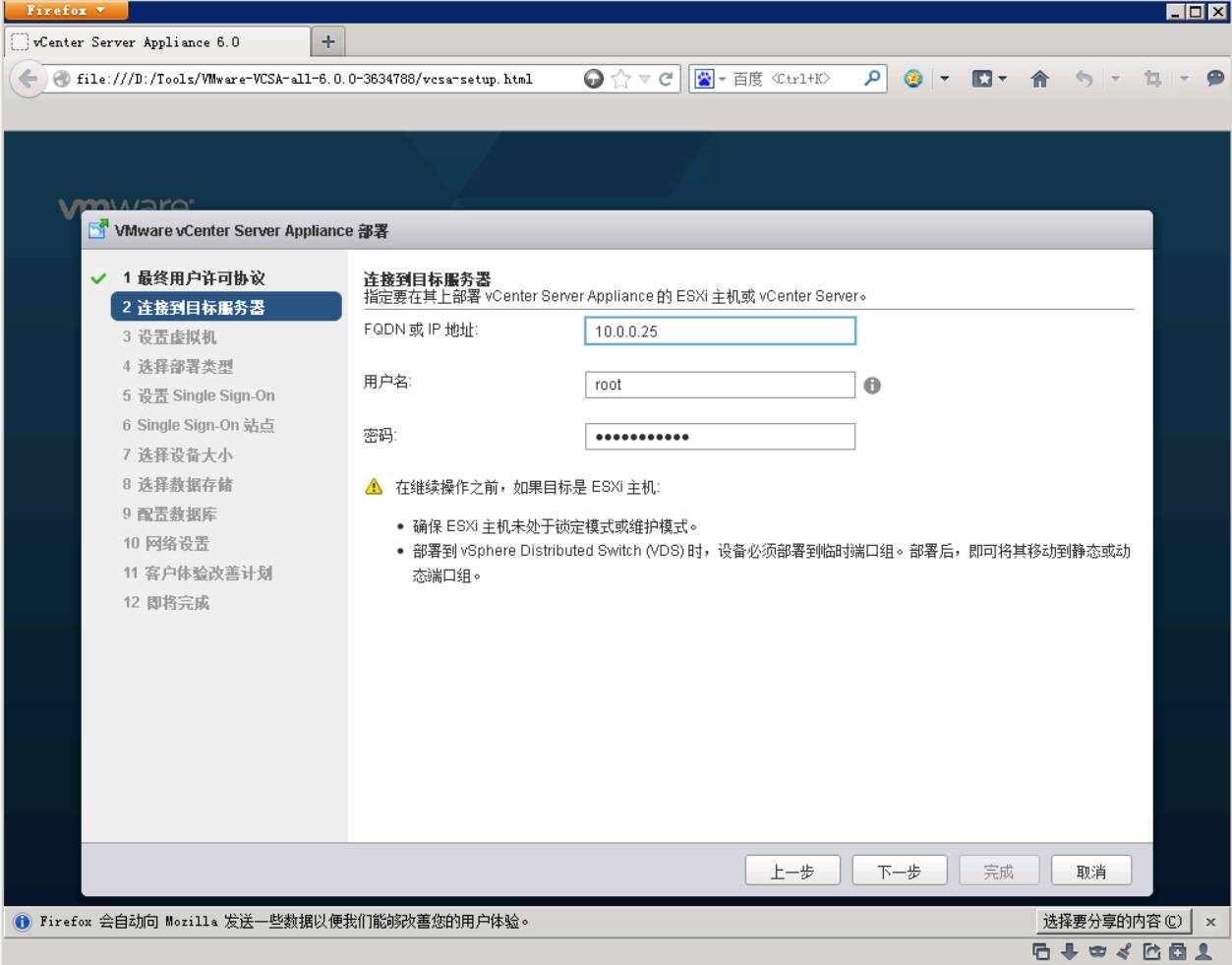Click the chat bubble toolbar icon
Screen dimensions: 1232x965
tap(1215, 79)
